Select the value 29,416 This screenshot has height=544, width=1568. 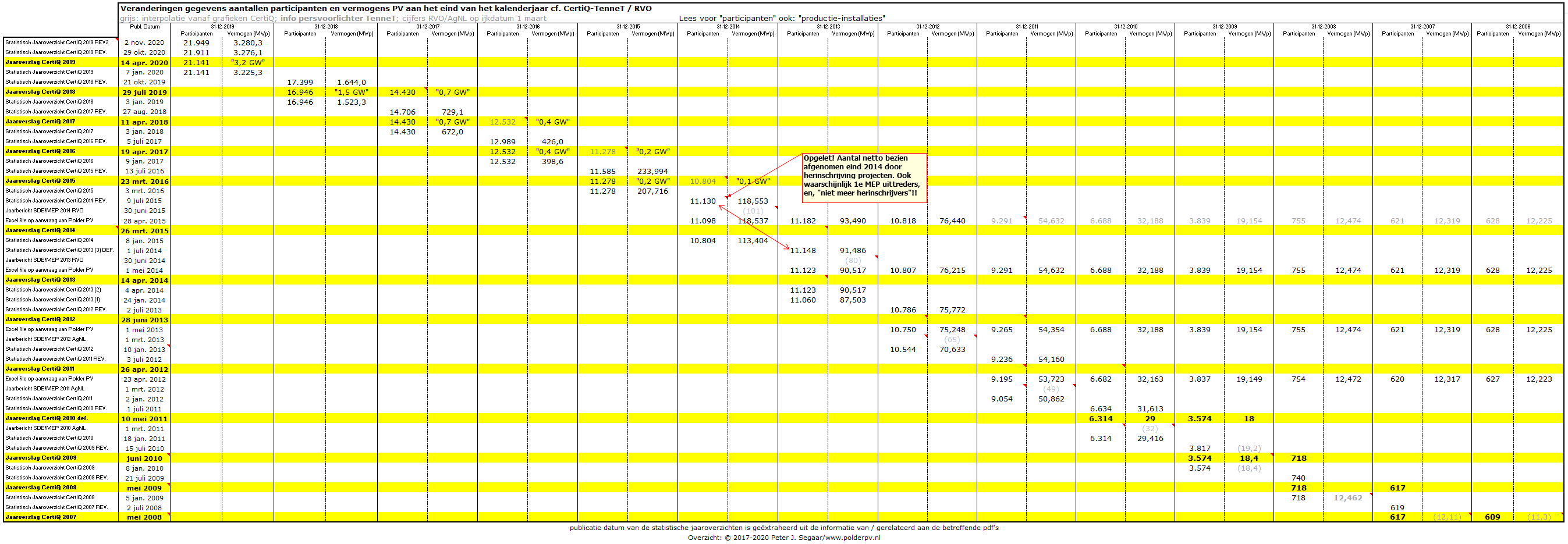click(1151, 439)
